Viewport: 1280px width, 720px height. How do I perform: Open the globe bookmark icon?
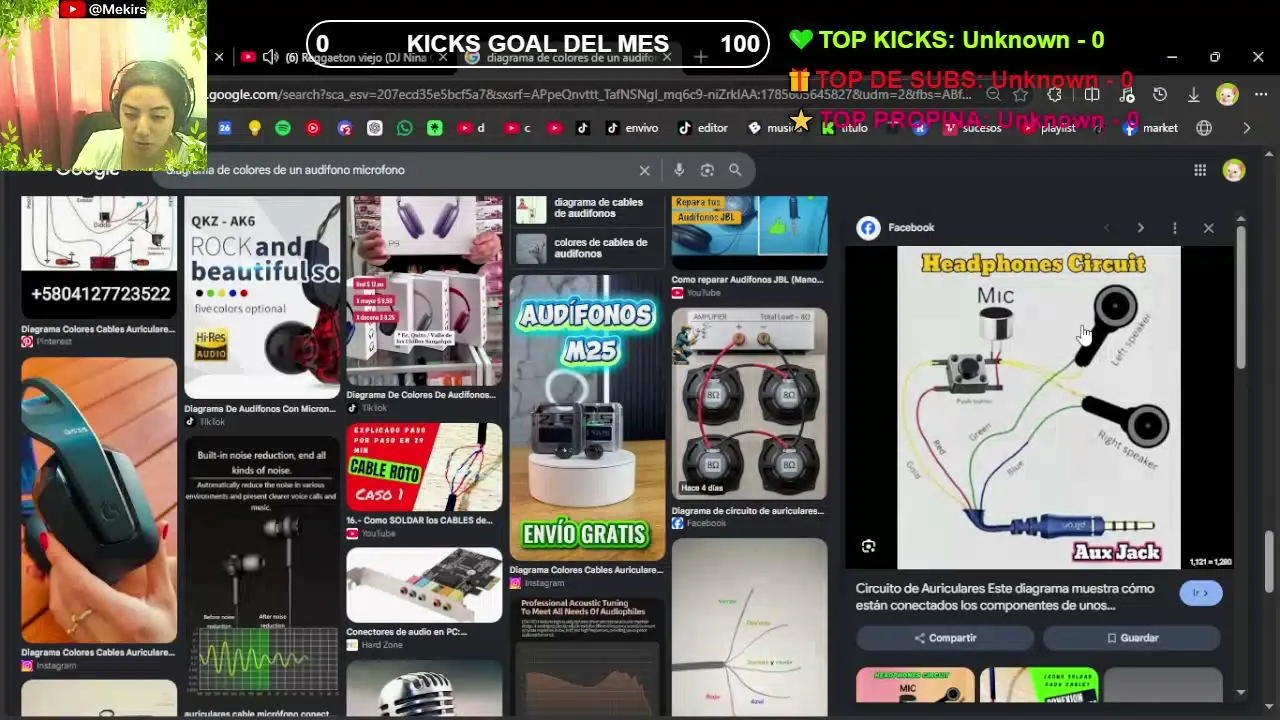click(1204, 128)
